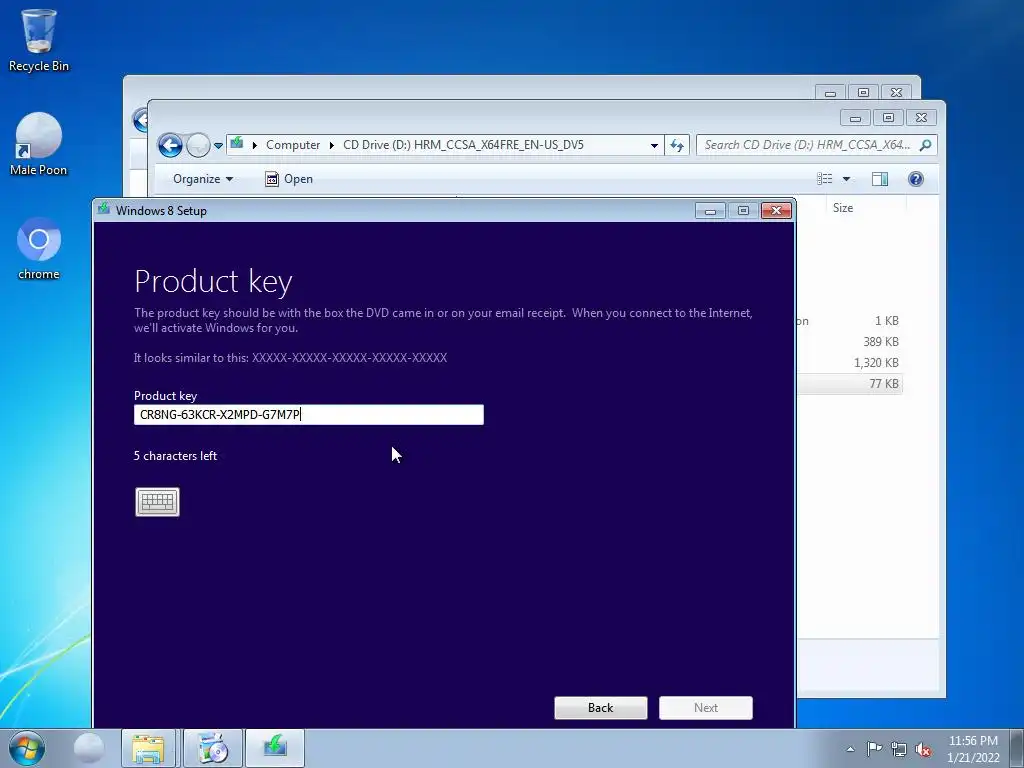Select the Male Poon desktop shortcut
The height and width of the screenshot is (768, 1024).
[x=39, y=144]
